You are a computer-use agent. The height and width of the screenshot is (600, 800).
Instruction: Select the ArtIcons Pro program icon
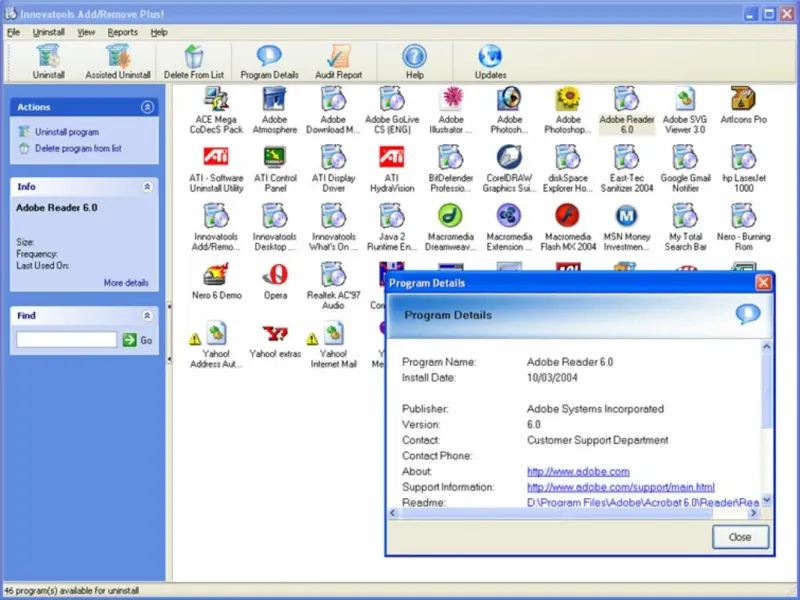pos(743,106)
